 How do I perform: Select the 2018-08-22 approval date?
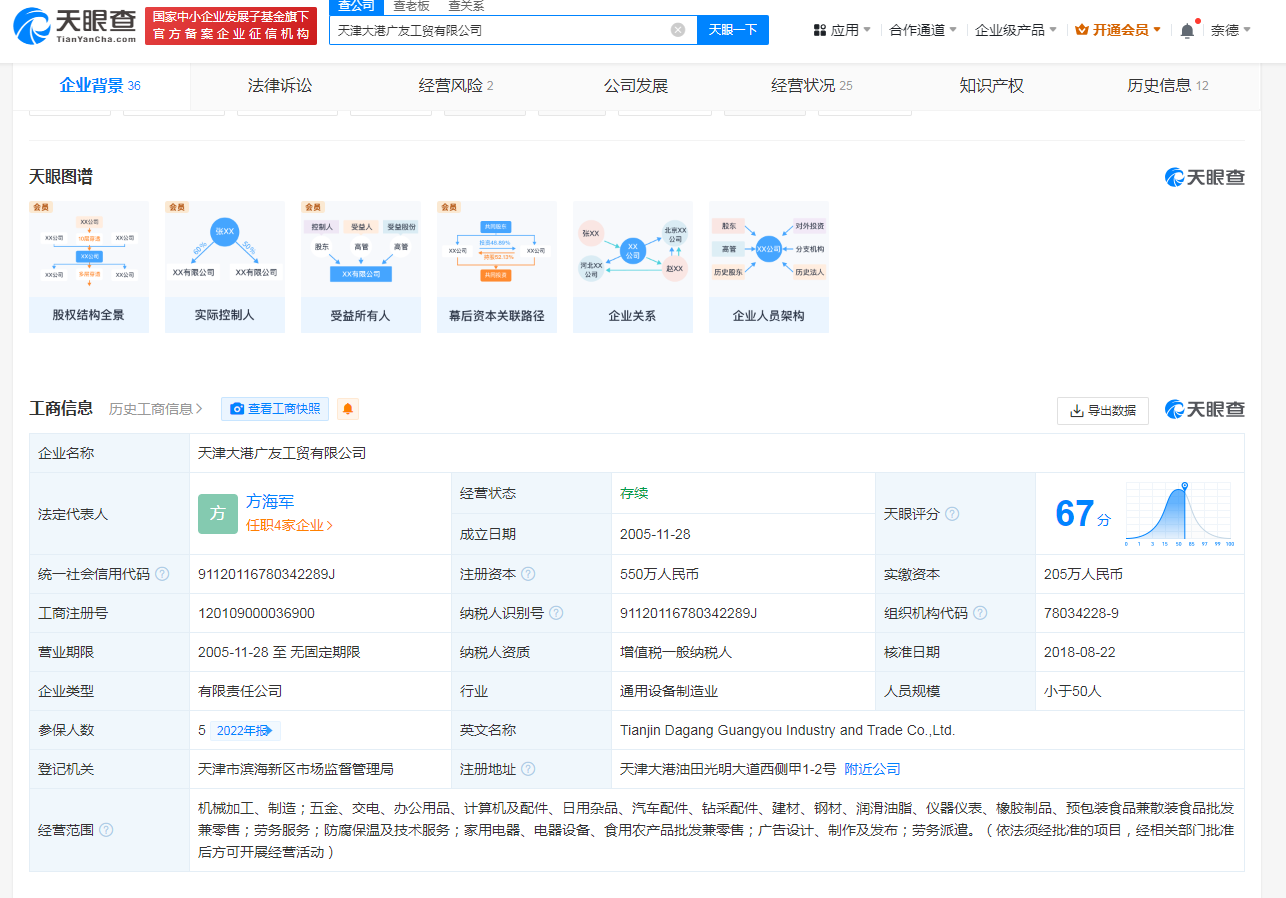click(1079, 652)
